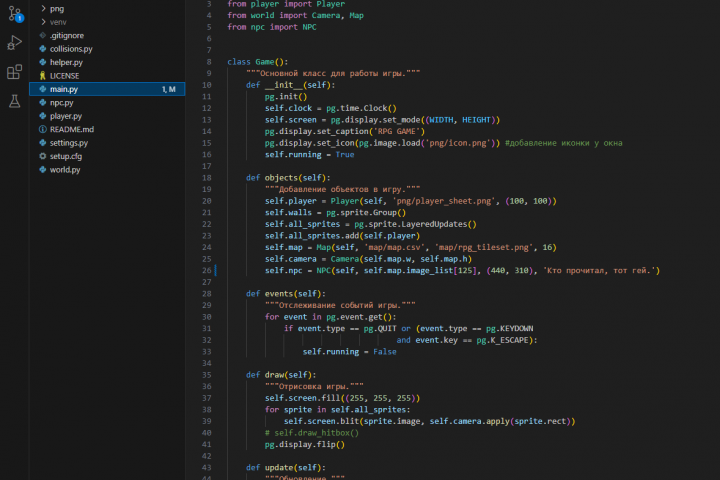Click 'map/map.csv' string on line 24
Screen dimensions: 720x480
pyautogui.click(x=394, y=248)
